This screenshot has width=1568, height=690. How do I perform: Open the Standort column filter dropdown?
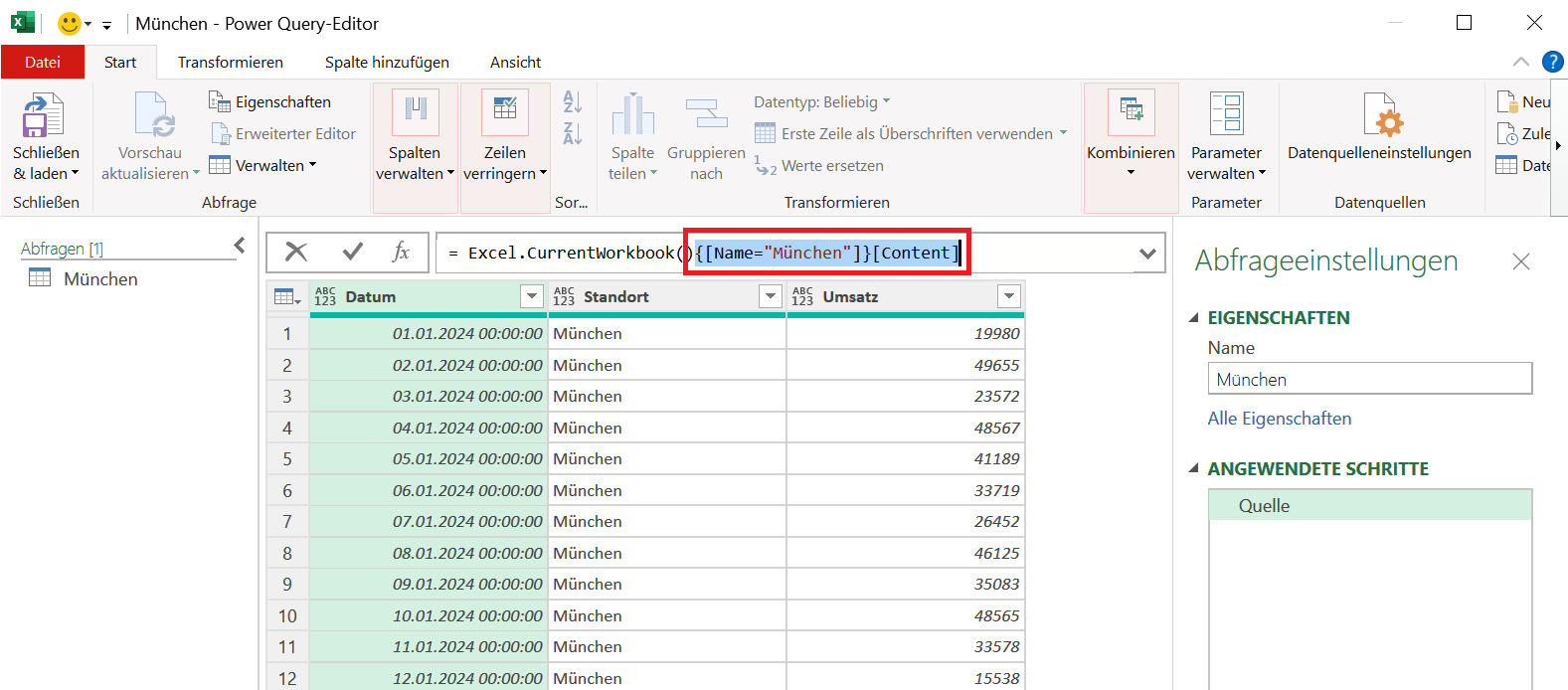(x=771, y=296)
